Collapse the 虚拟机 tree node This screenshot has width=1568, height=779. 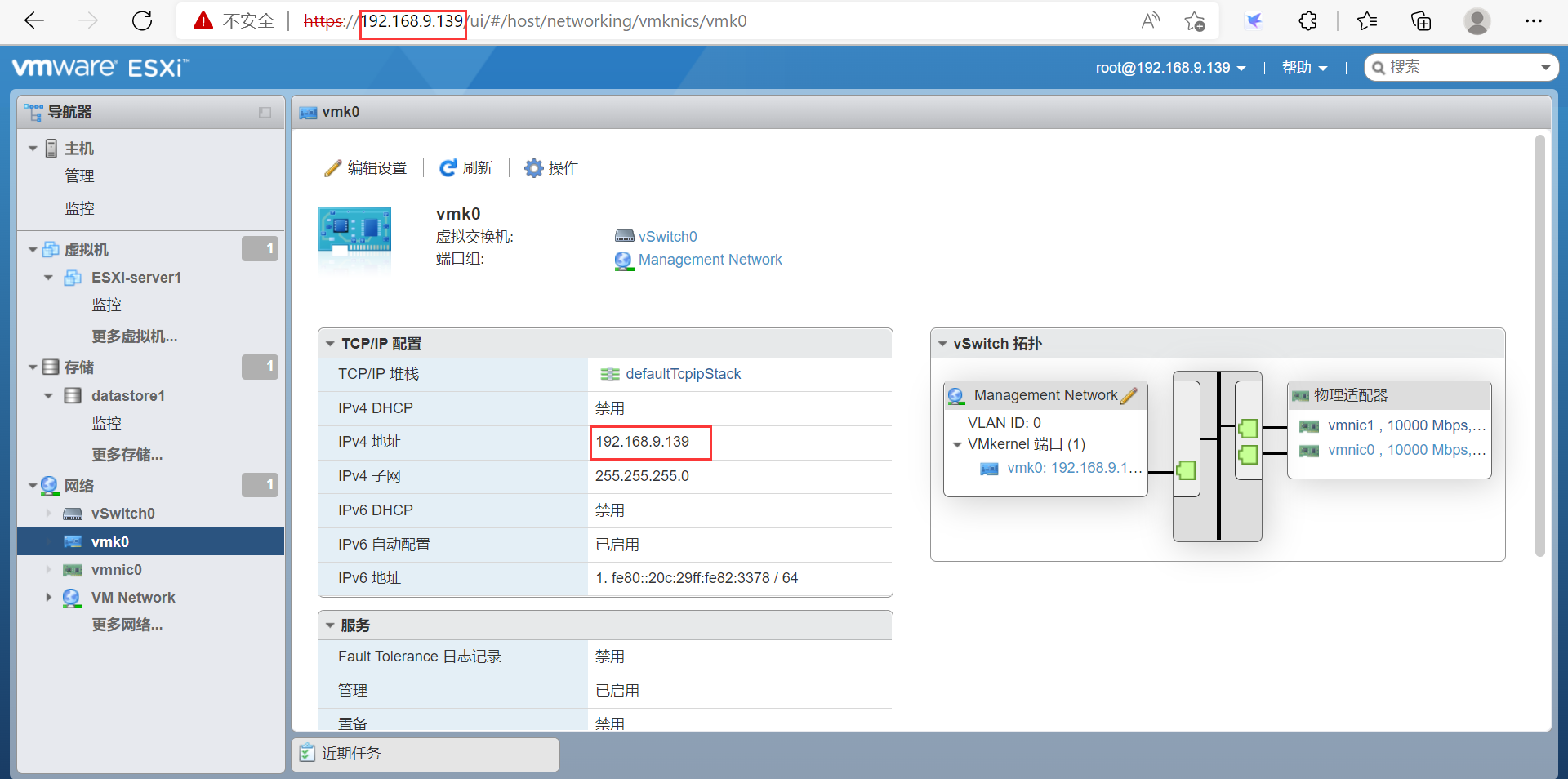coord(31,249)
